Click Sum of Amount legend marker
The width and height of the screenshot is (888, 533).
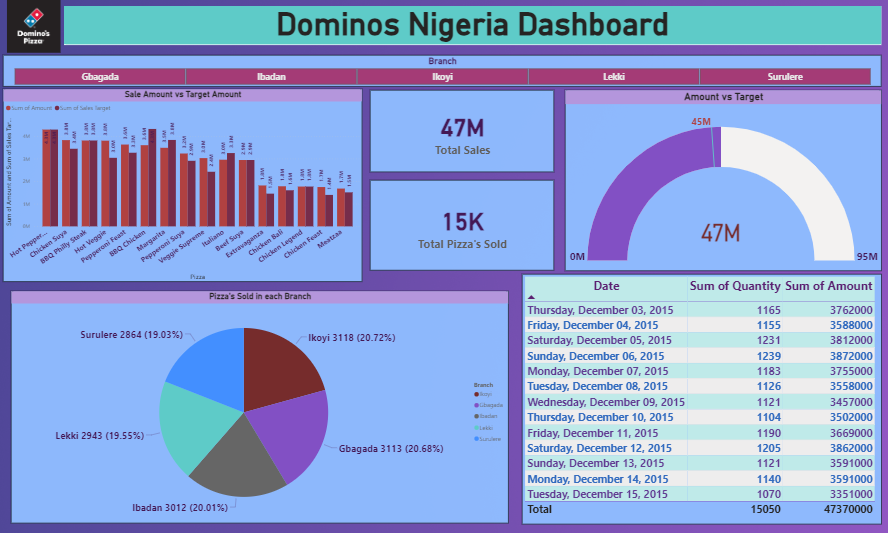point(9,107)
